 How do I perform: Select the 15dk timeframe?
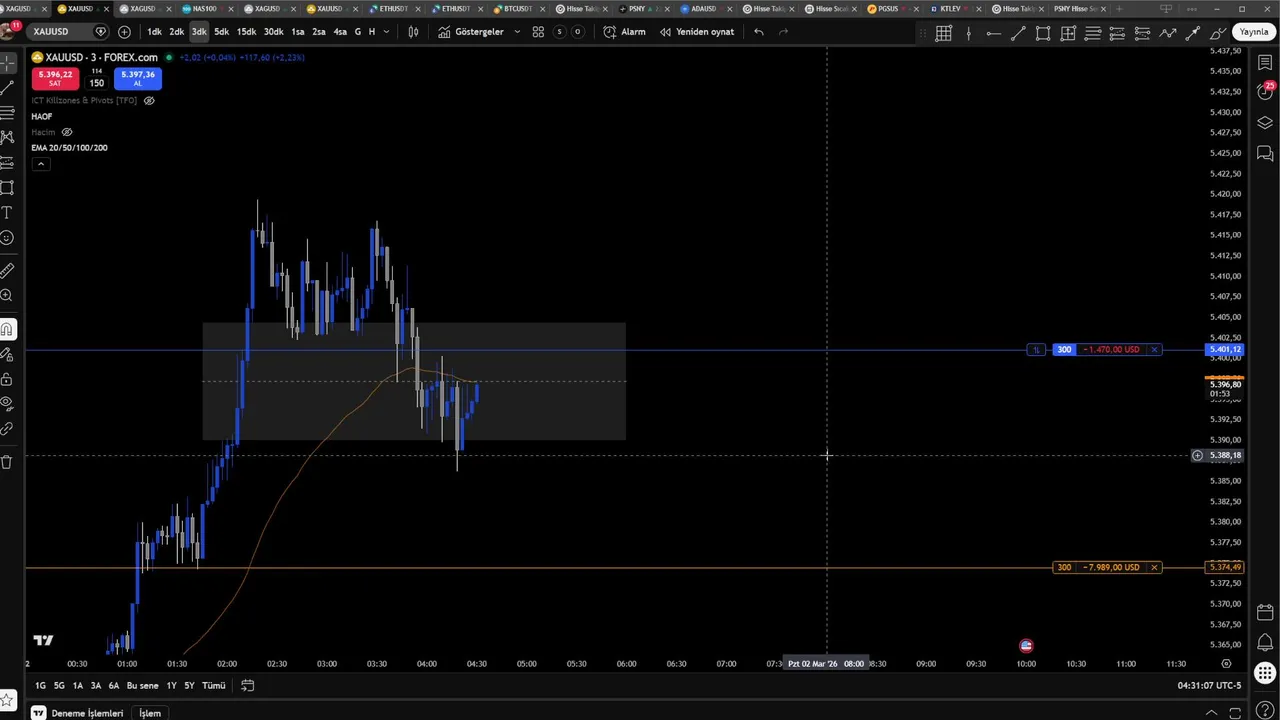tap(246, 32)
